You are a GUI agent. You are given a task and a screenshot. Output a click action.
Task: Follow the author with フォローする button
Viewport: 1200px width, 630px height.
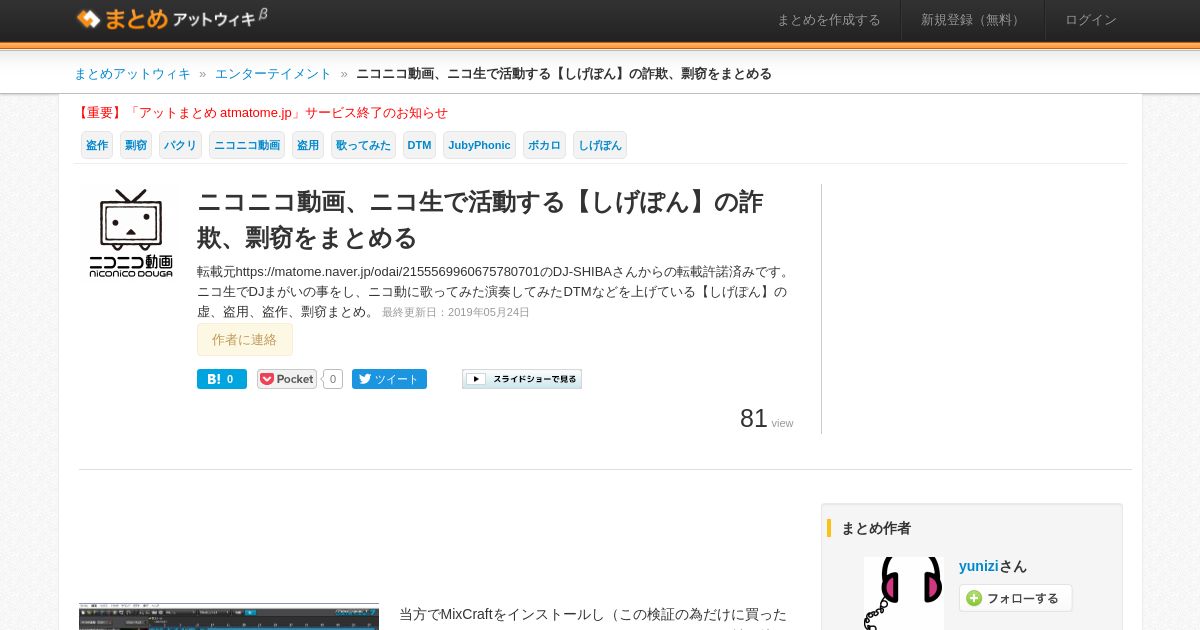pos(1015,598)
